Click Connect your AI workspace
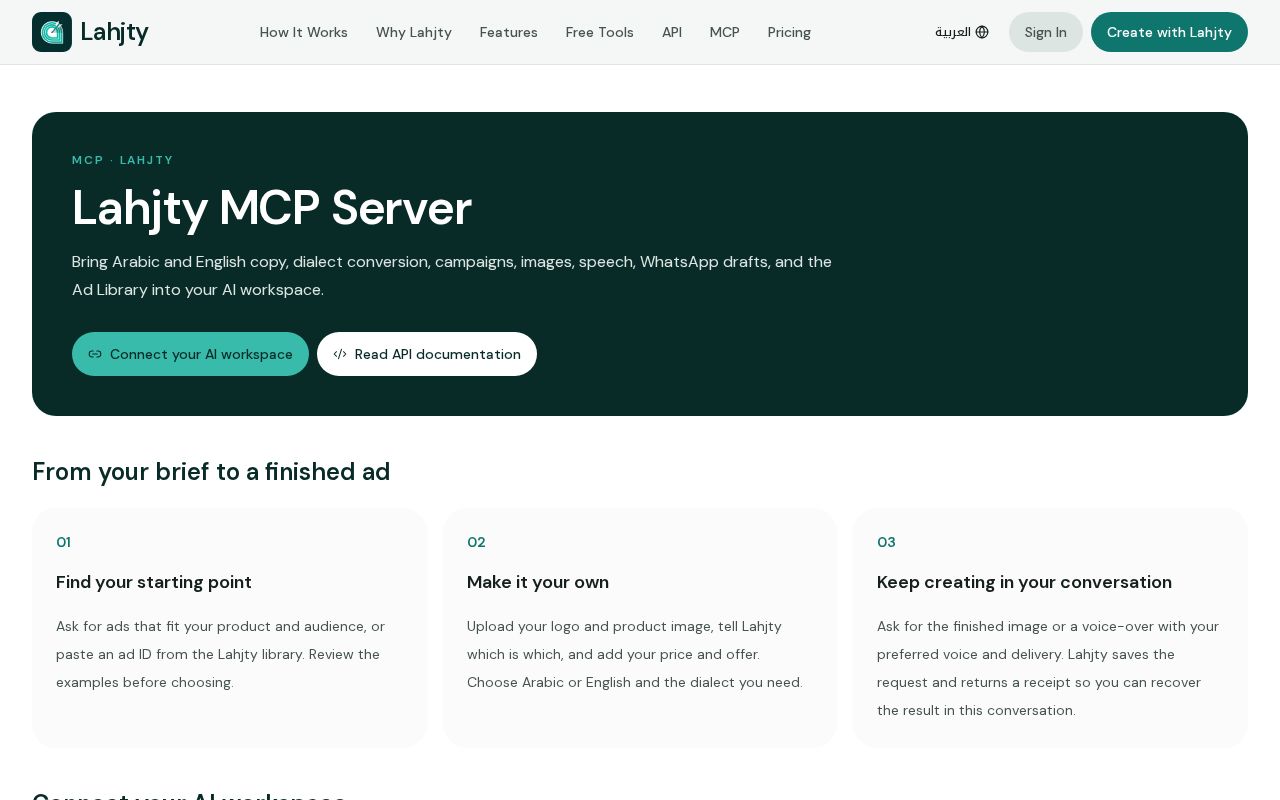The height and width of the screenshot is (800, 1280). pyautogui.click(x=190, y=354)
